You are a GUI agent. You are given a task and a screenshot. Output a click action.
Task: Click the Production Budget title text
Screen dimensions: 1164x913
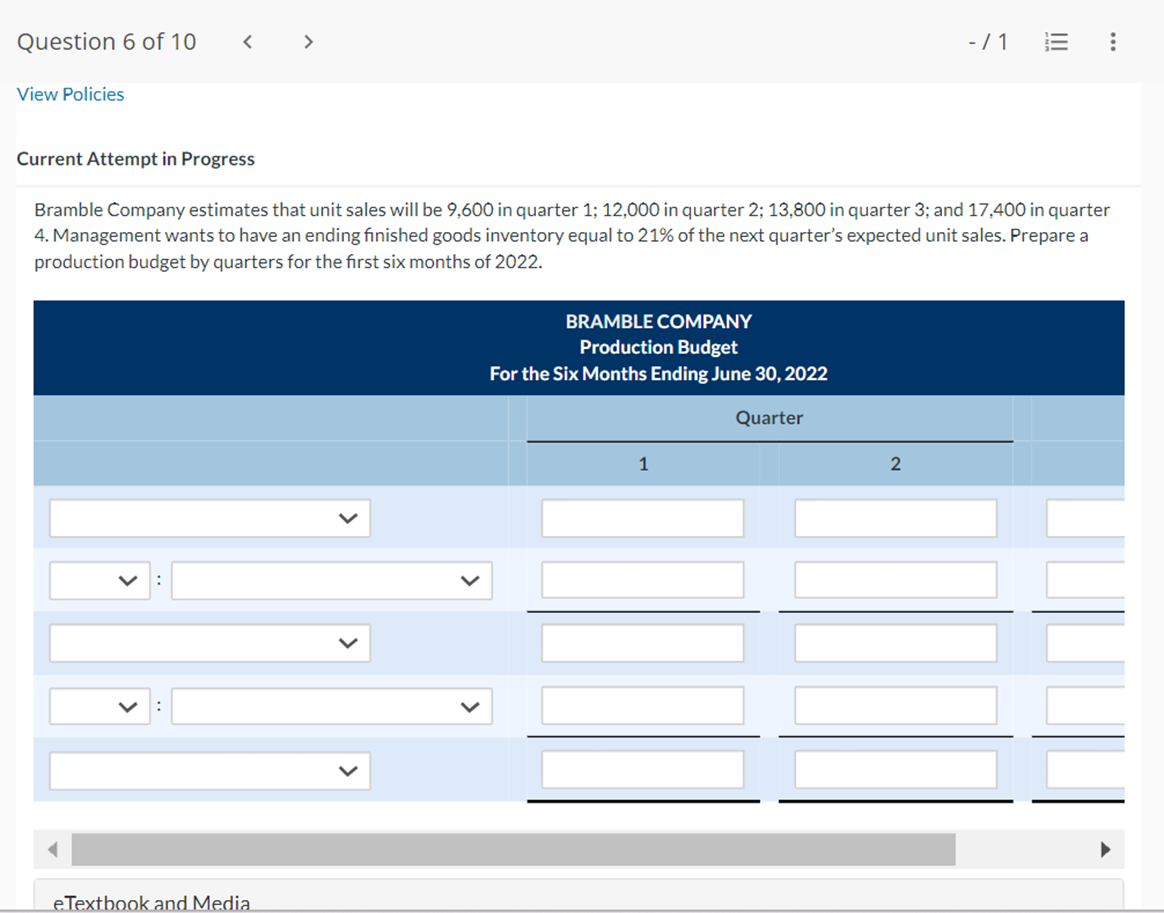click(x=658, y=347)
